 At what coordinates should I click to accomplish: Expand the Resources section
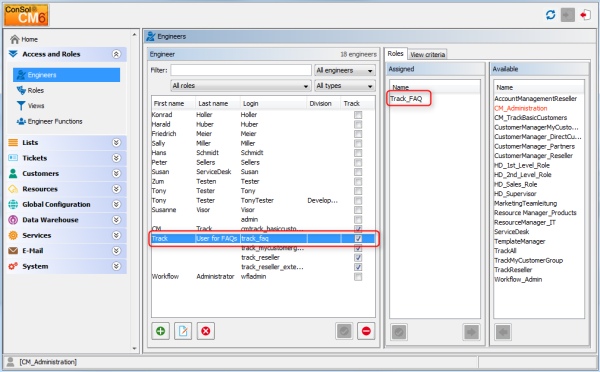click(x=116, y=189)
